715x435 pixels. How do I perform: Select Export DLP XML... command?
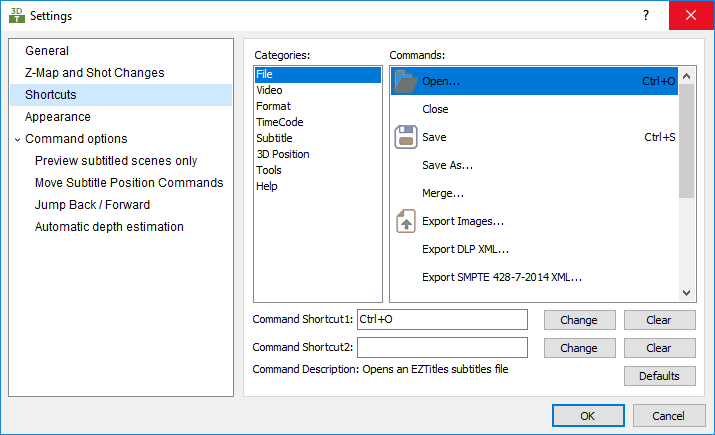466,249
